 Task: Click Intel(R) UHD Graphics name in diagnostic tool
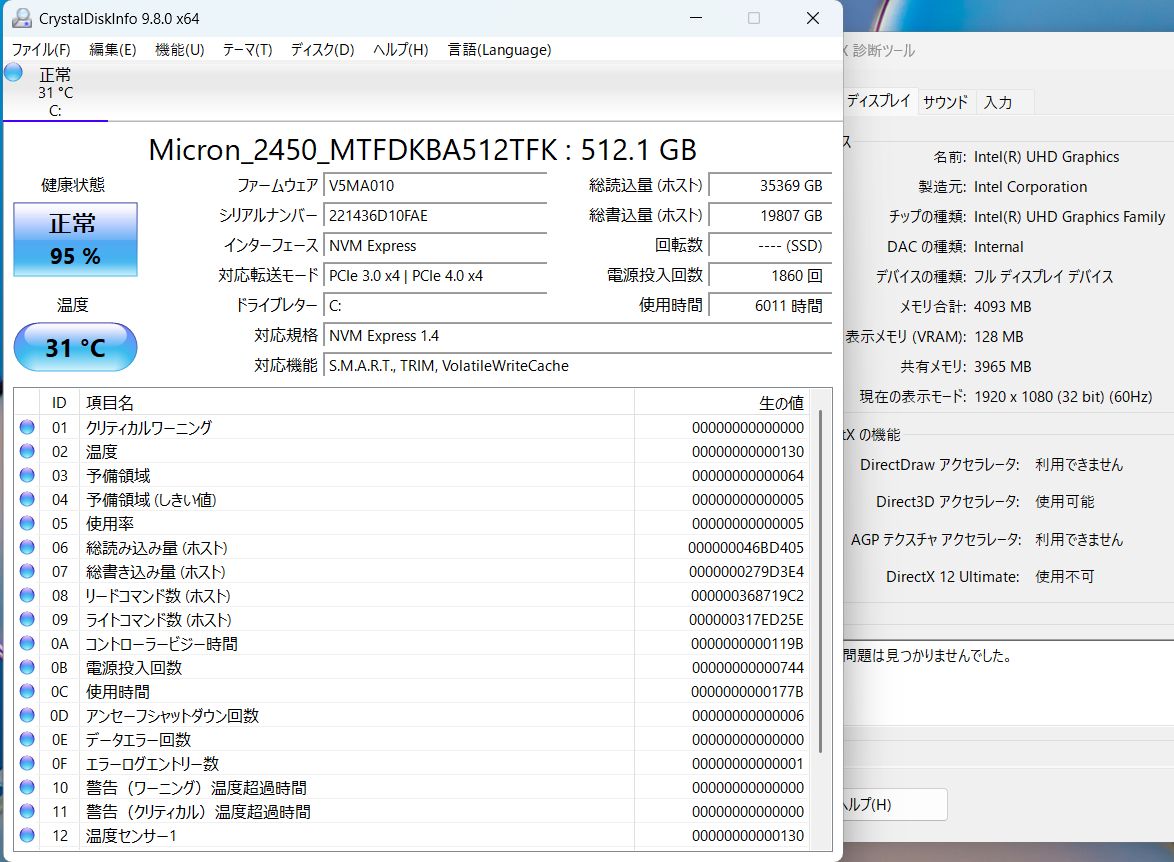click(1046, 157)
